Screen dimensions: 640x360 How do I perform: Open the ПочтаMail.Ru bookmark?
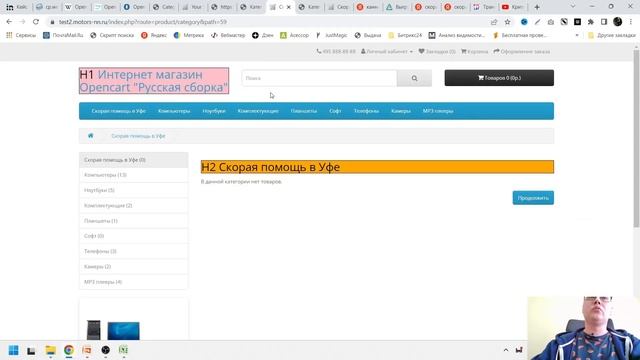(63, 36)
